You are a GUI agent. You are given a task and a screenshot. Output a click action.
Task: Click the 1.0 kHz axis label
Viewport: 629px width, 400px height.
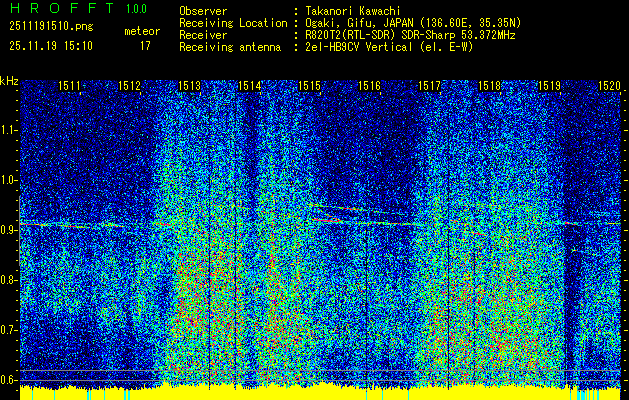point(8,180)
